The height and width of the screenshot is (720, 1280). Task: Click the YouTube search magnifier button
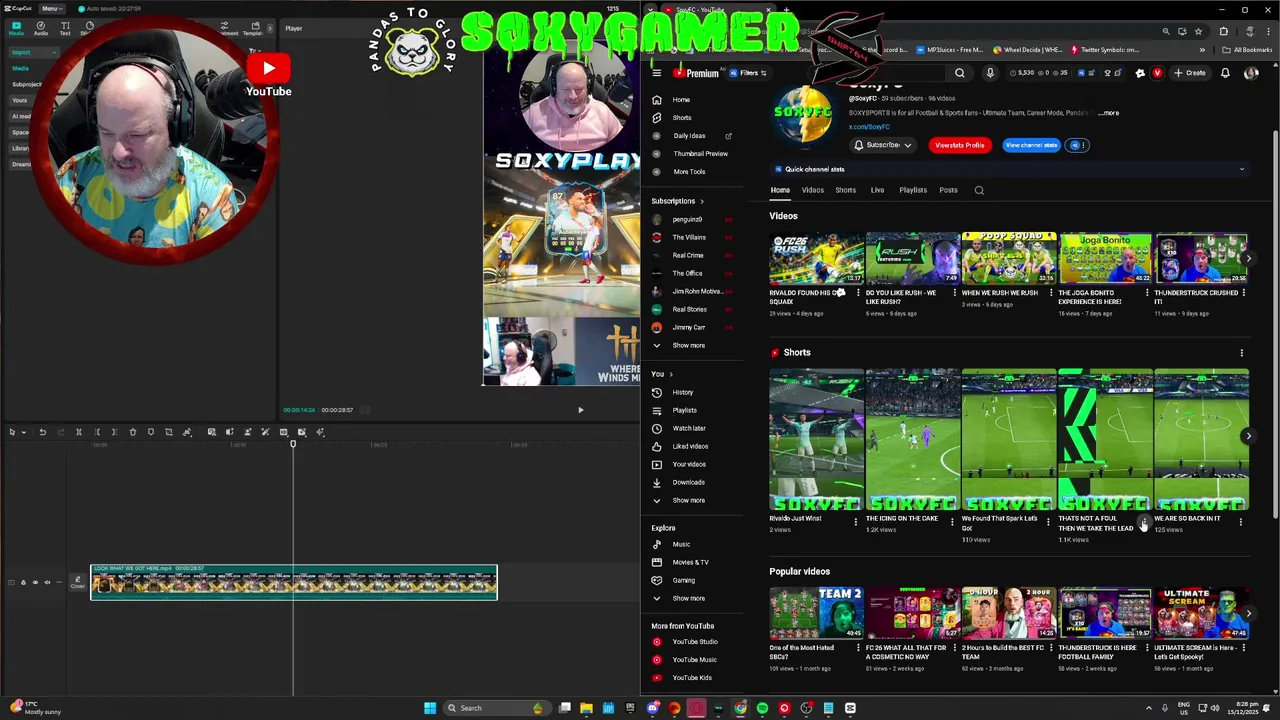960,73
